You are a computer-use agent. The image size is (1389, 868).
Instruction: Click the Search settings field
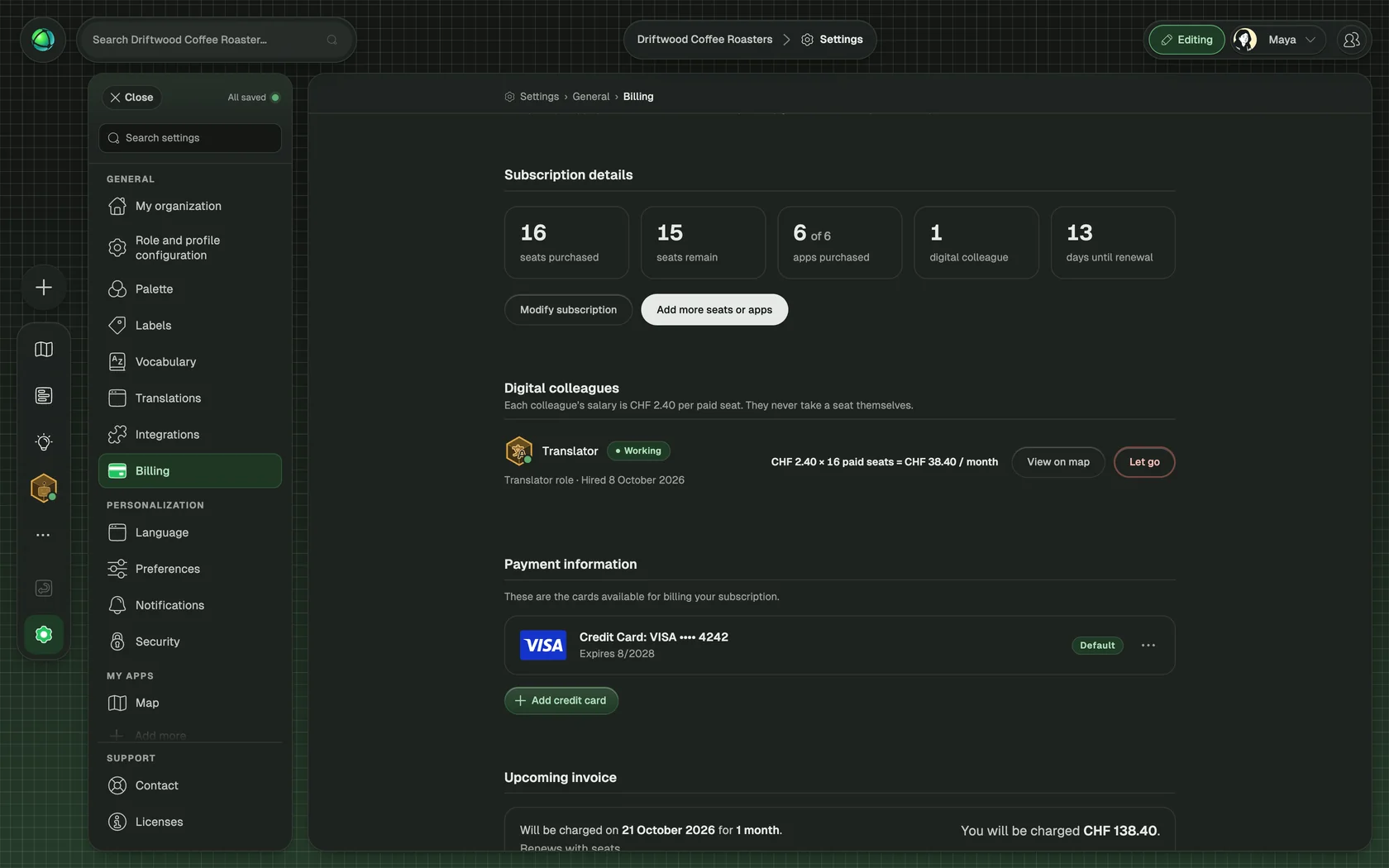[190, 138]
